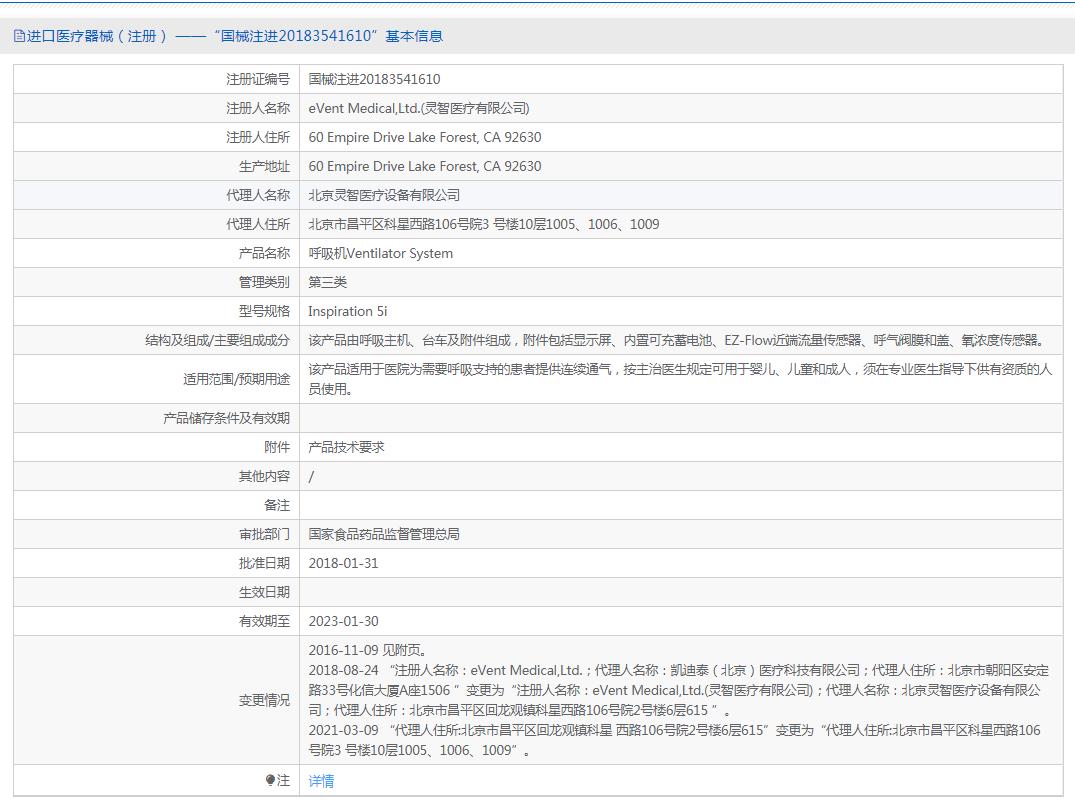
Task: Click the model value Inspiration 5i
Action: [347, 311]
